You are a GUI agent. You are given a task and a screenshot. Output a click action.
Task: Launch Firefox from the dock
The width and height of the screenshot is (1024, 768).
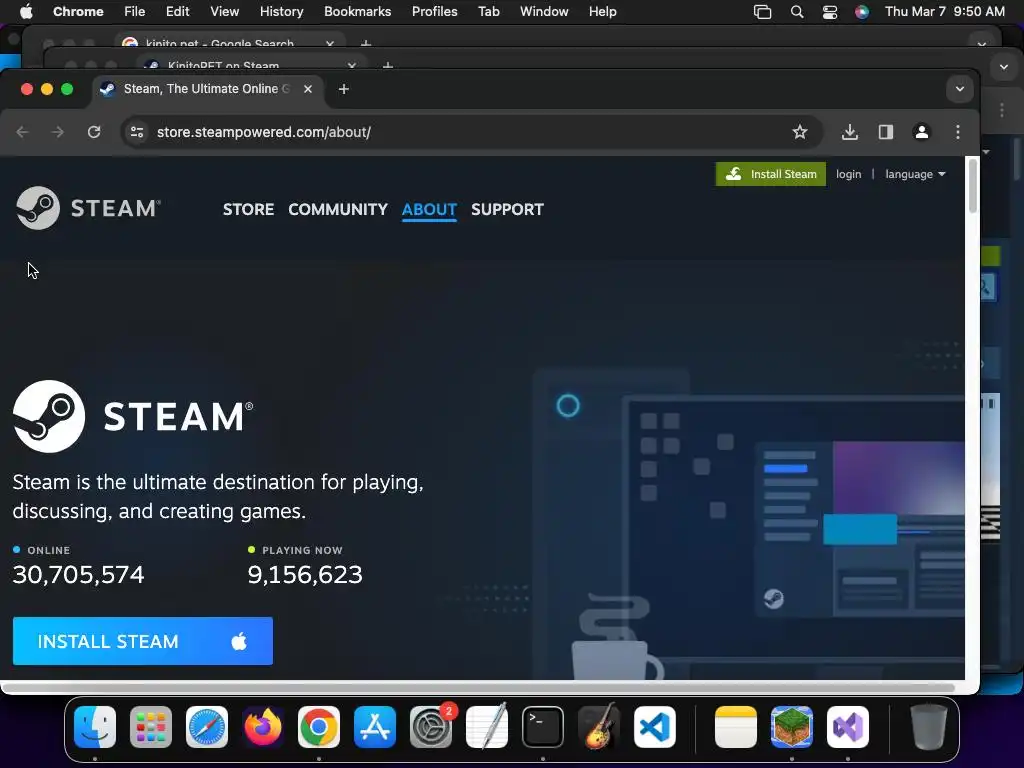click(x=263, y=727)
